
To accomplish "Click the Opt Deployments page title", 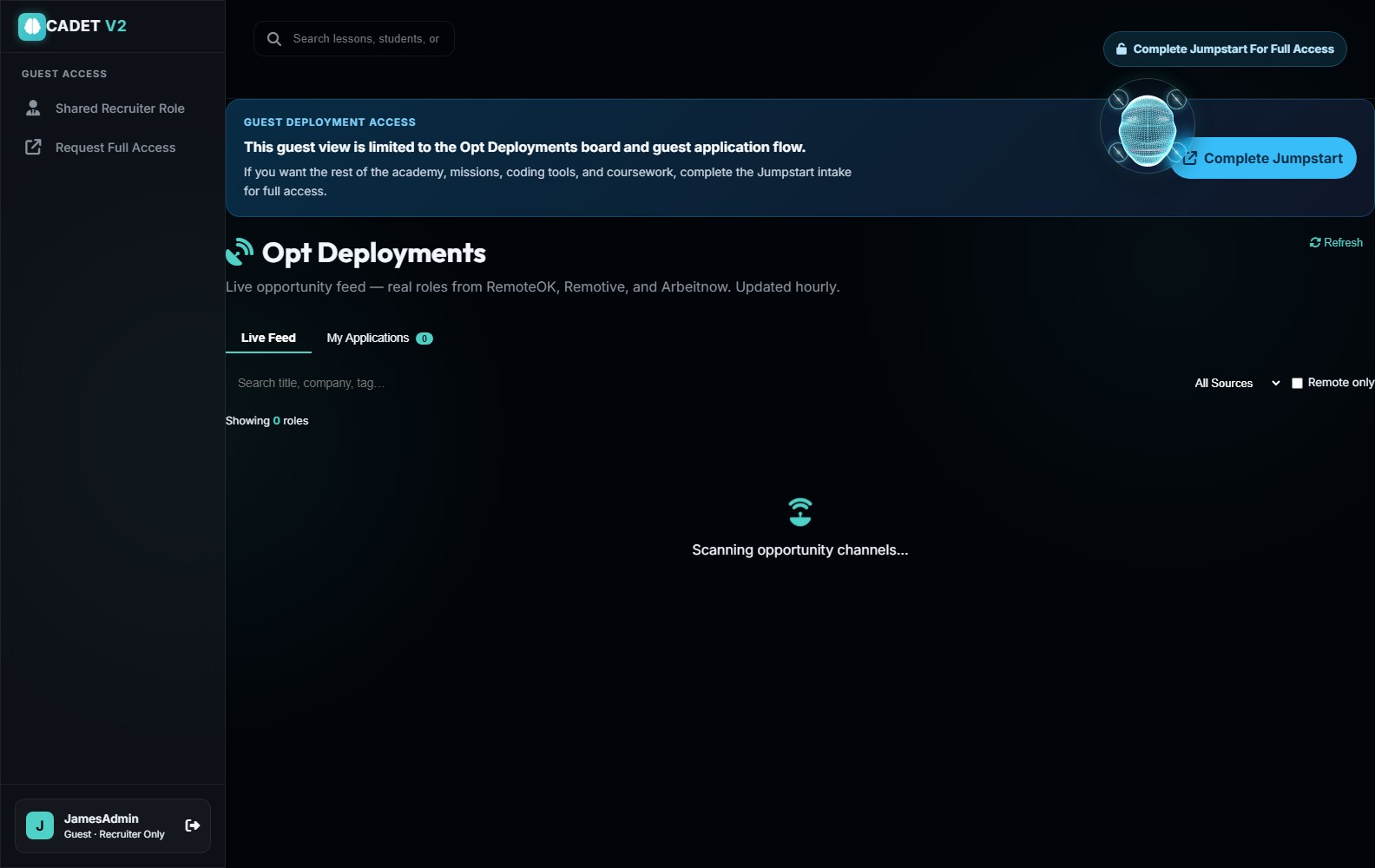I will 374,253.
